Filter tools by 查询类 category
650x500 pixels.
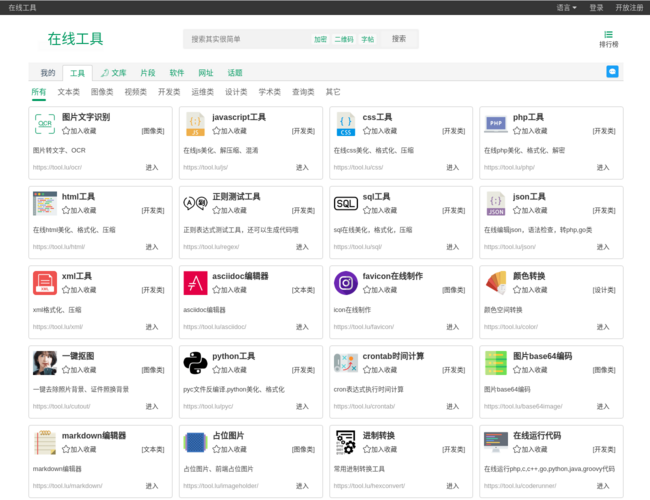coord(303,92)
